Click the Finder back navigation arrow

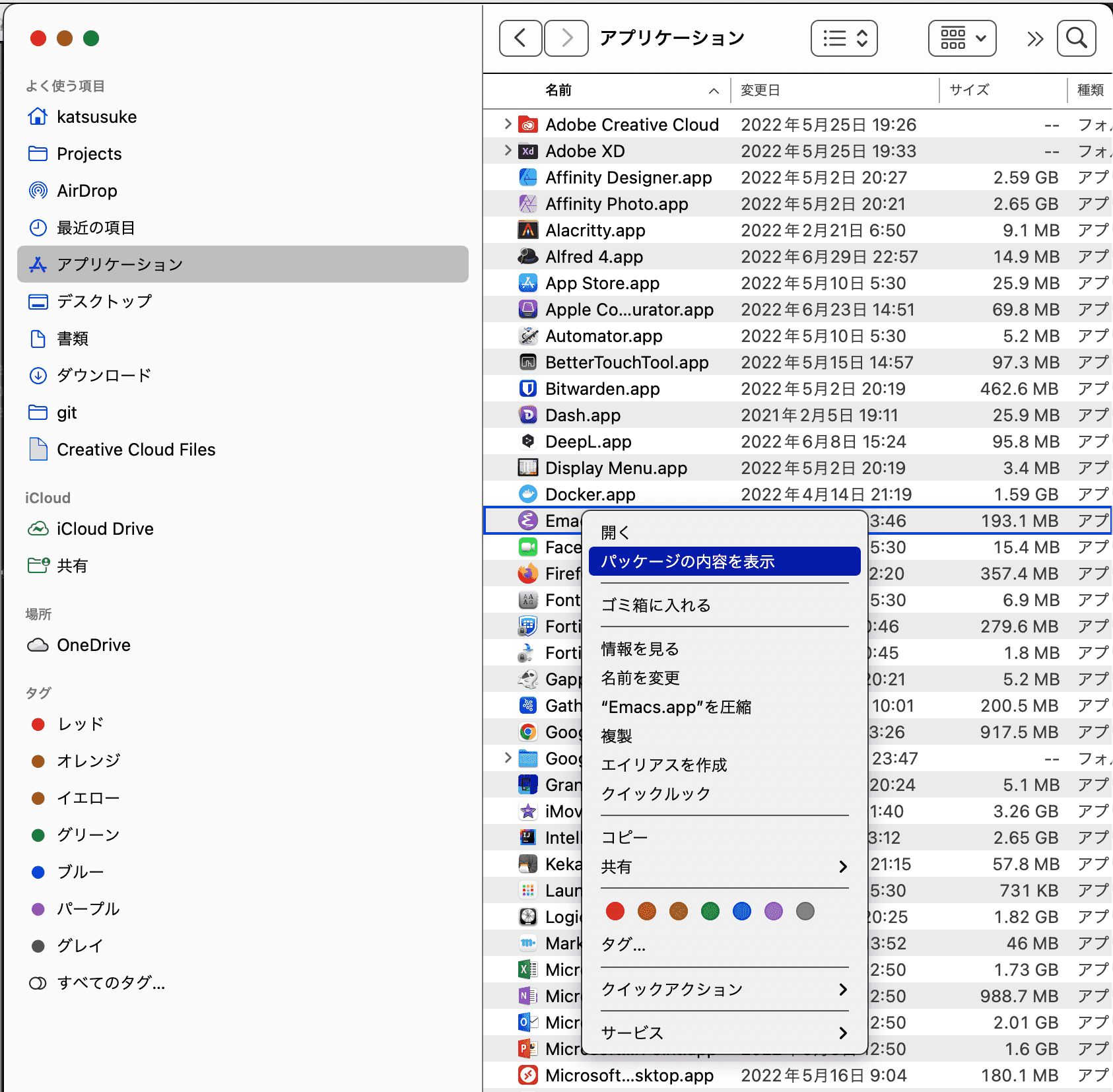coord(520,38)
